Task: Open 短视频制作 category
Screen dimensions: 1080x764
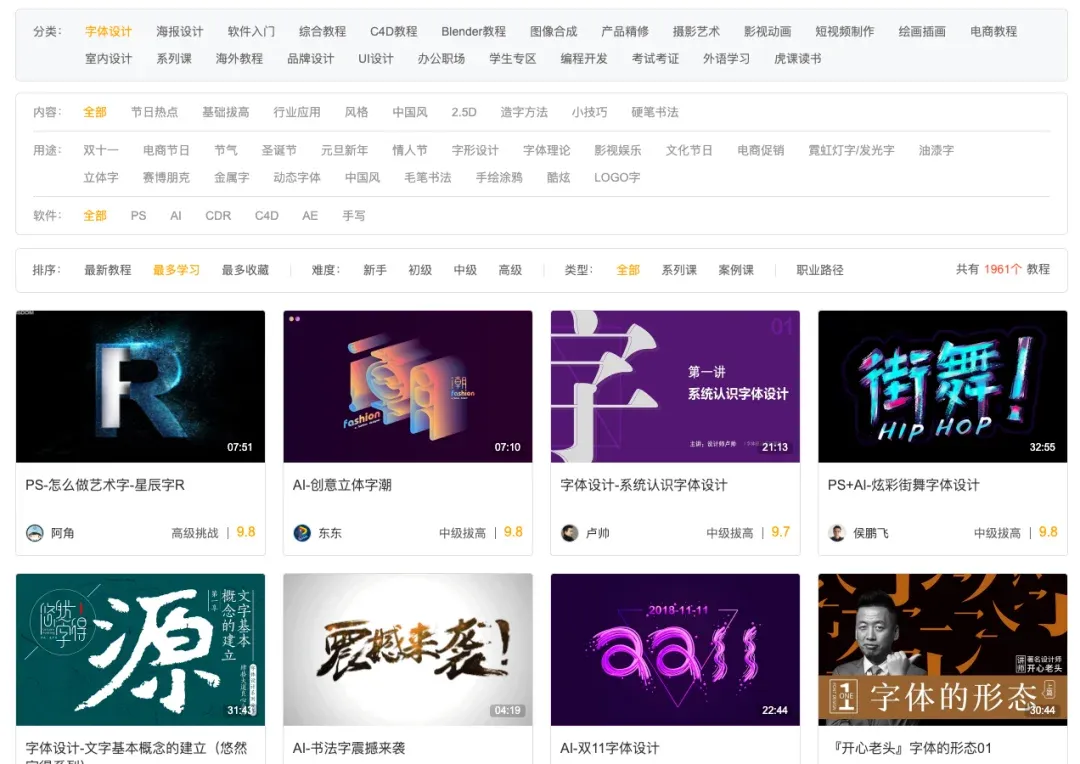Action: (844, 31)
